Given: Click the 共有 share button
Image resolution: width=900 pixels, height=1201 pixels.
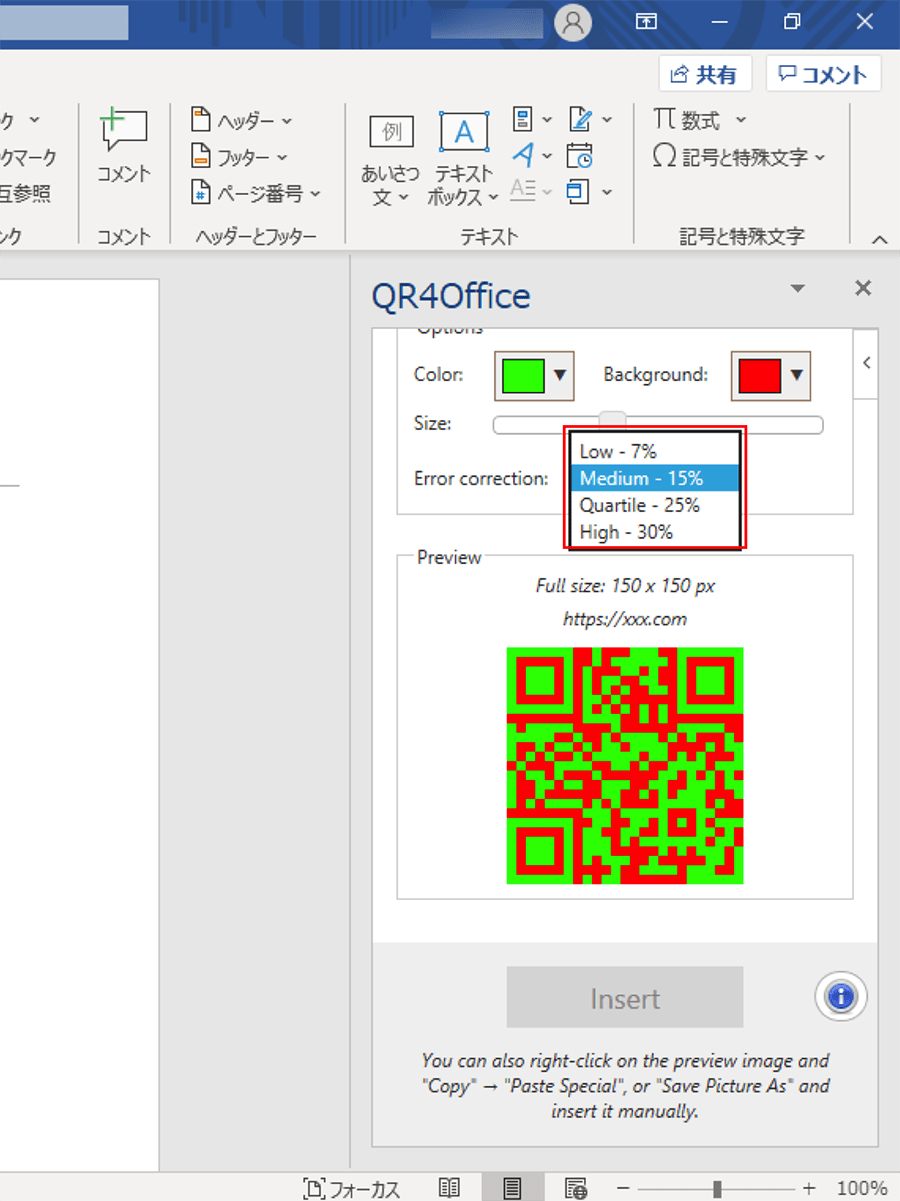Looking at the screenshot, I should pos(706,74).
